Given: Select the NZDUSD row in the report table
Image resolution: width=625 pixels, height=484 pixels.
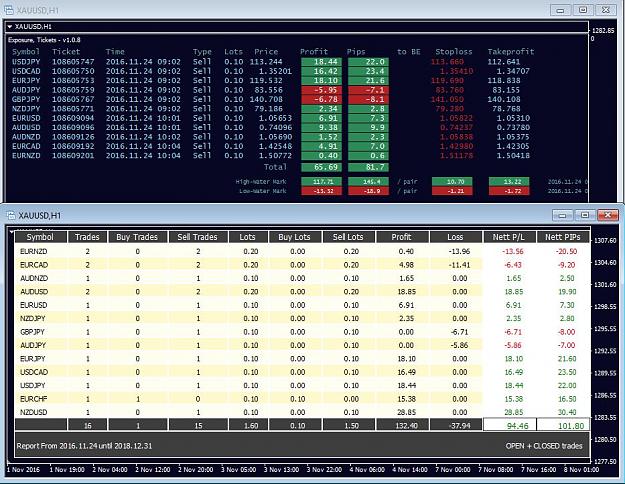Looking at the screenshot, I should point(302,412).
